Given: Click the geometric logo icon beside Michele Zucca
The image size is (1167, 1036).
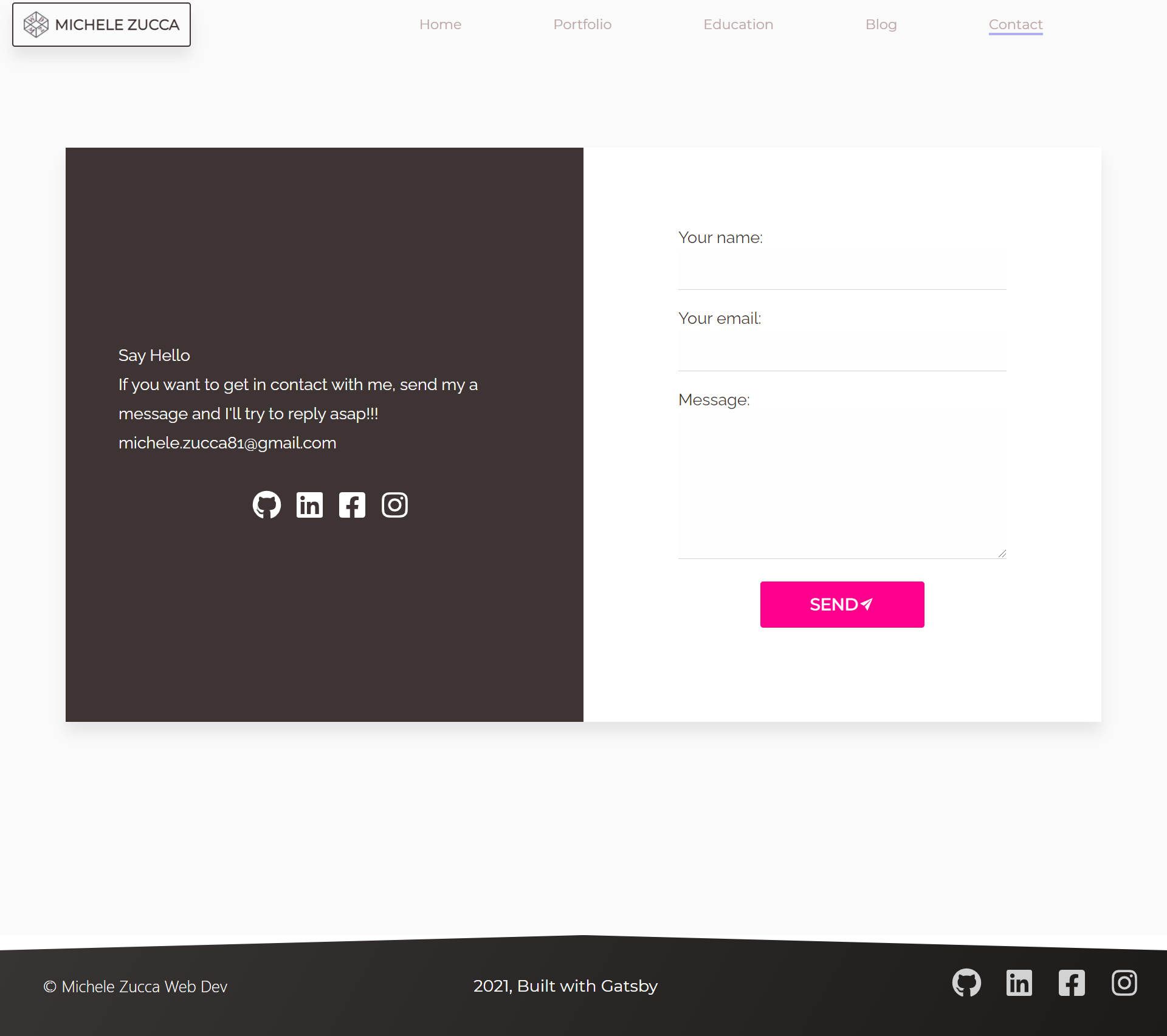Looking at the screenshot, I should pyautogui.click(x=36, y=25).
